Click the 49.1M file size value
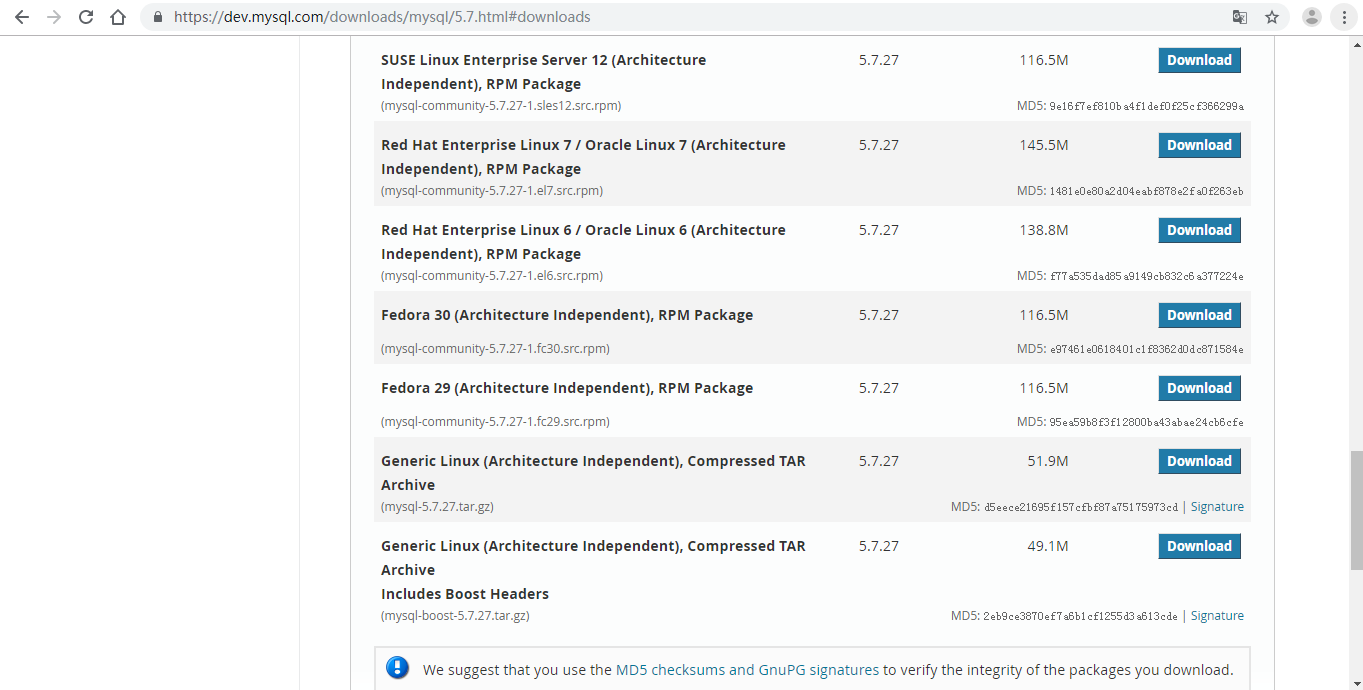Viewport: 1363px width, 690px height. click(x=1048, y=546)
